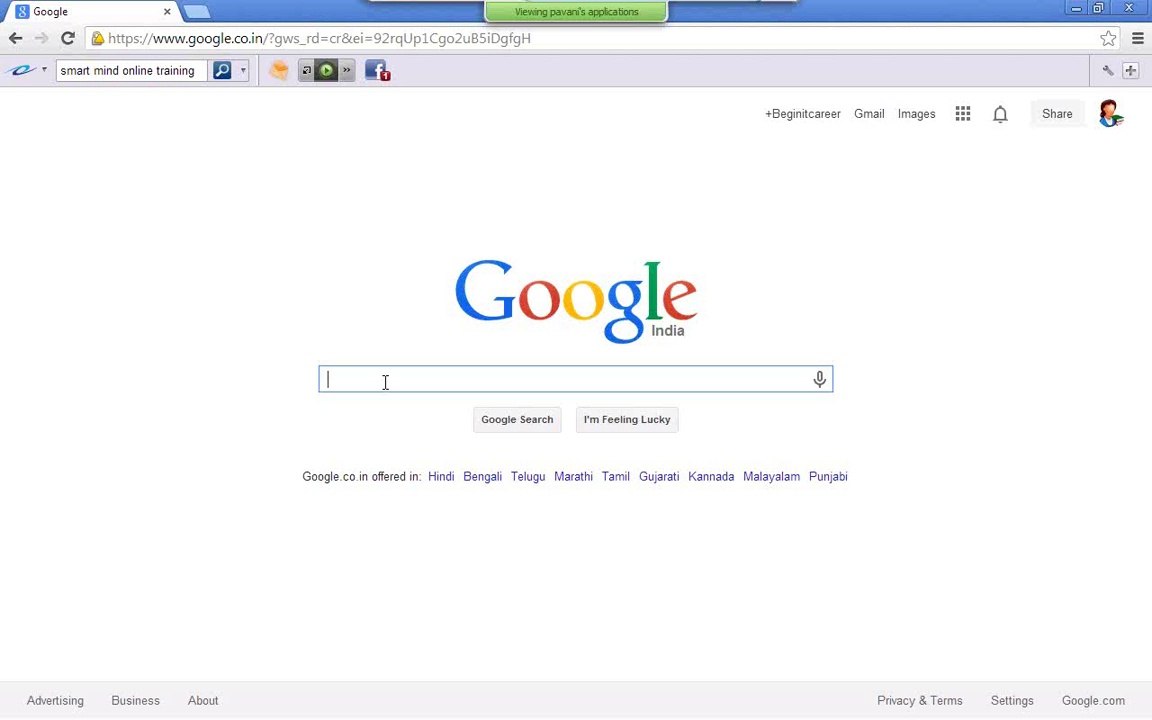Open the Chrome hamburger menu
Screen dimensions: 1152x720
(x=1137, y=38)
